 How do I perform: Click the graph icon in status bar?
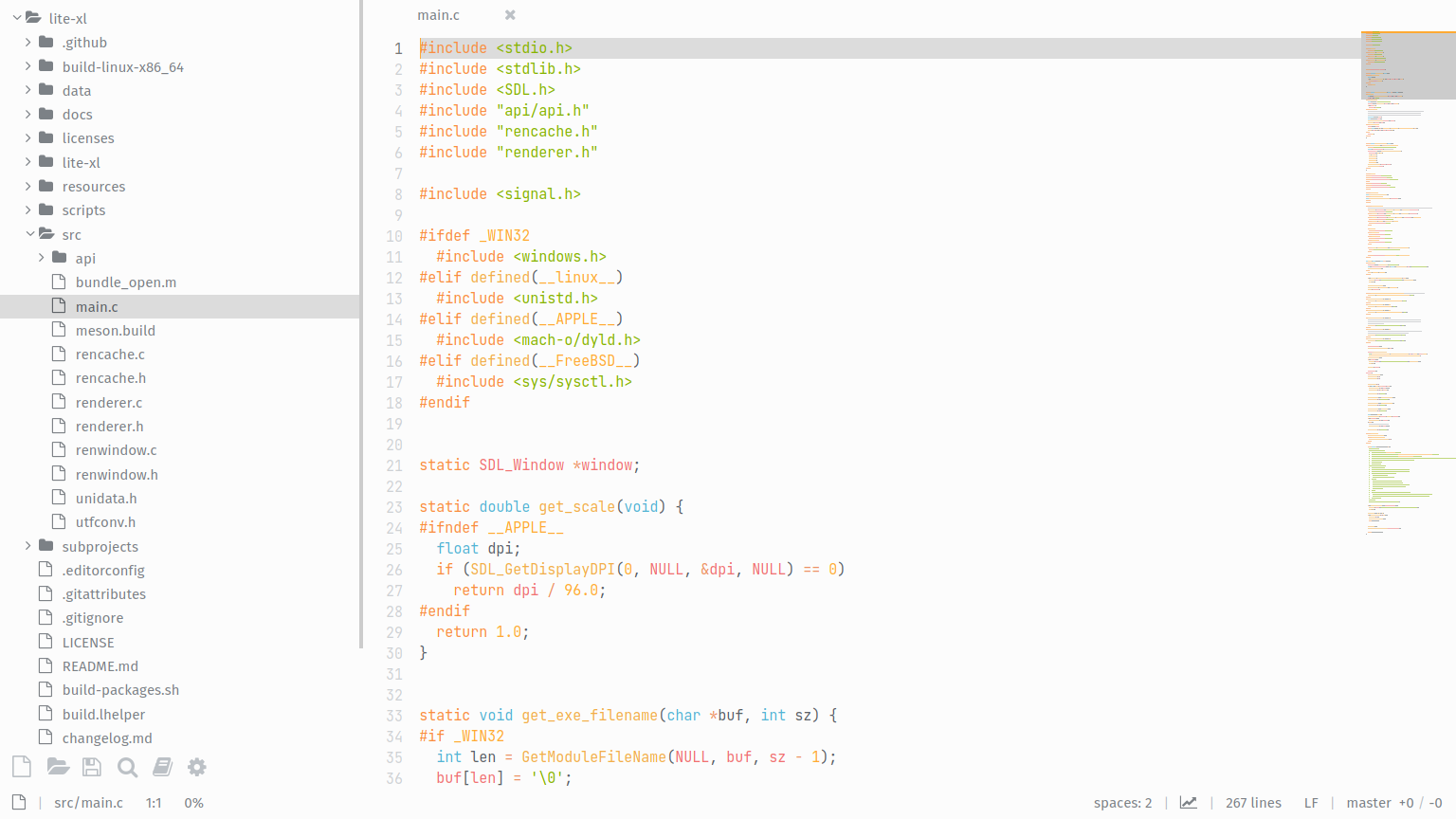(x=1188, y=803)
